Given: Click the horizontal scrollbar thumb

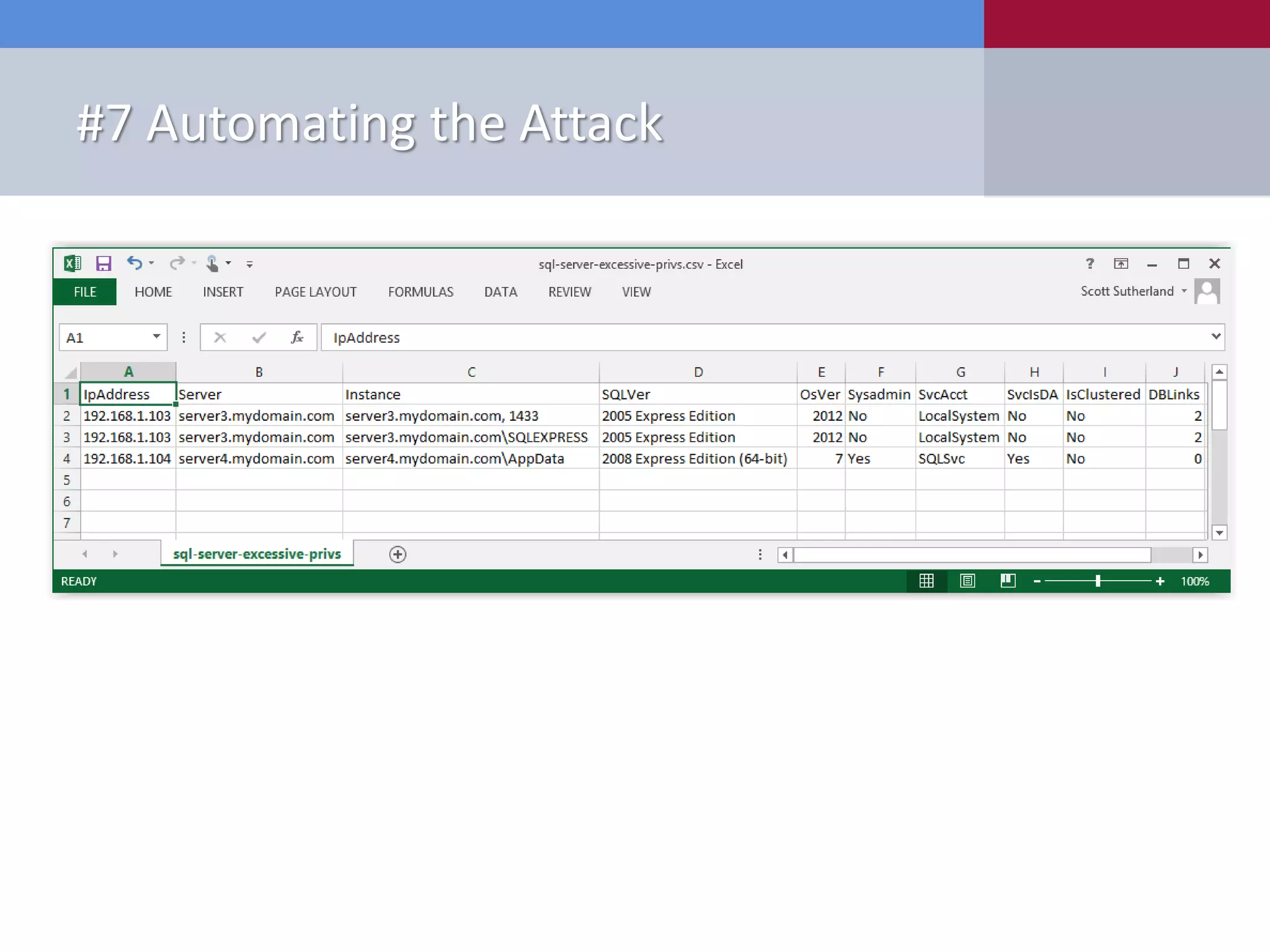Looking at the screenshot, I should click(x=972, y=555).
